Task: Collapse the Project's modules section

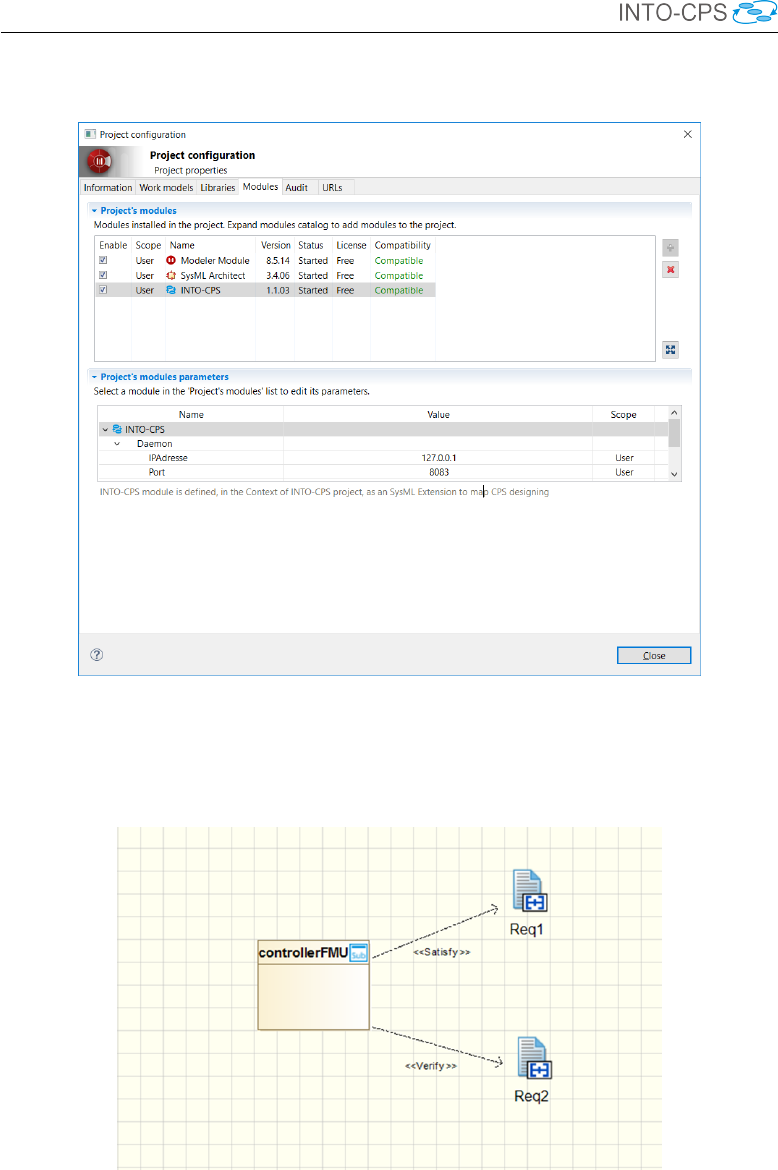Action: tap(94, 211)
